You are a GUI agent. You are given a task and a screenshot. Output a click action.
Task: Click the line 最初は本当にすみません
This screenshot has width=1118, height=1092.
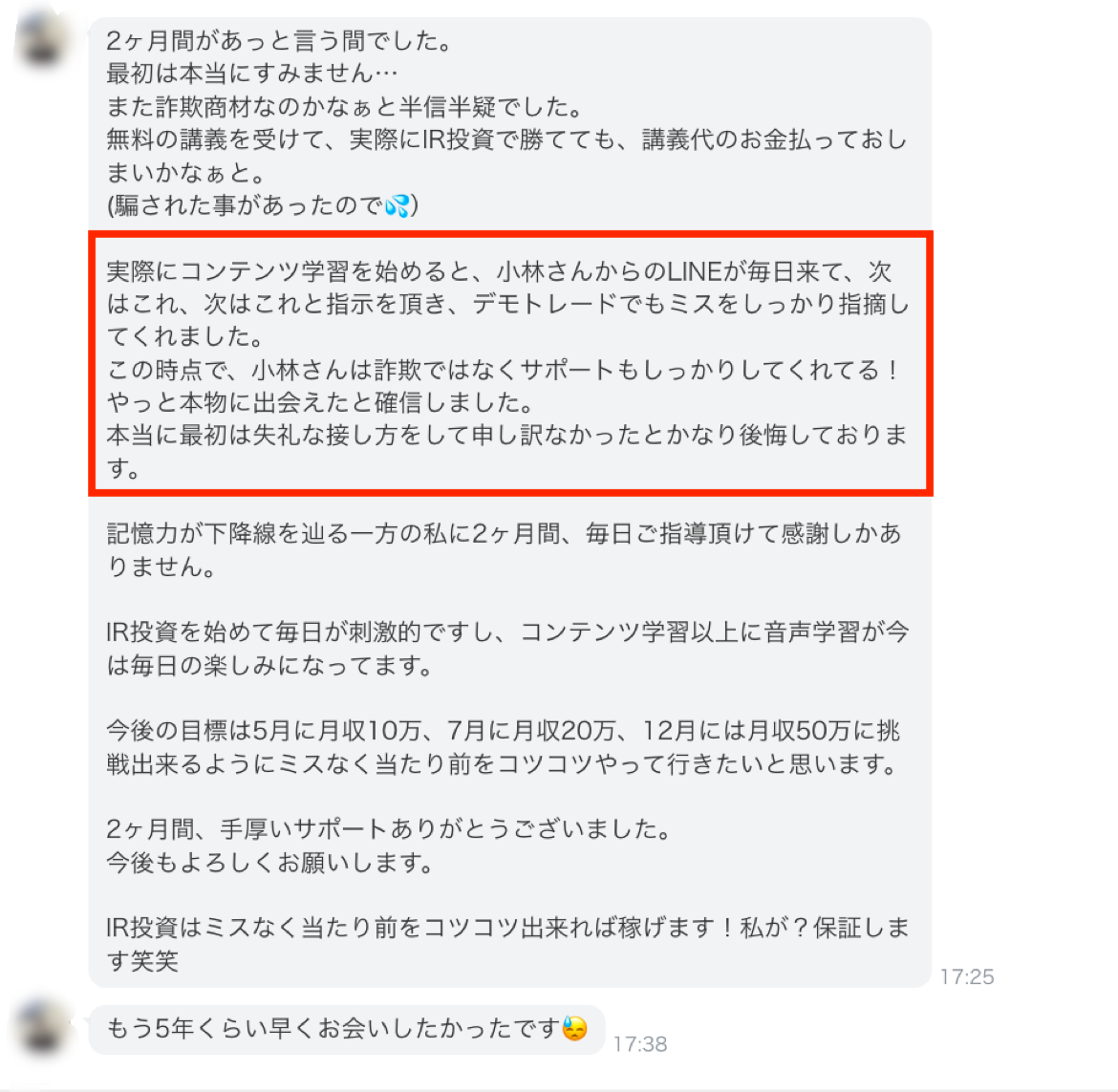(x=251, y=74)
